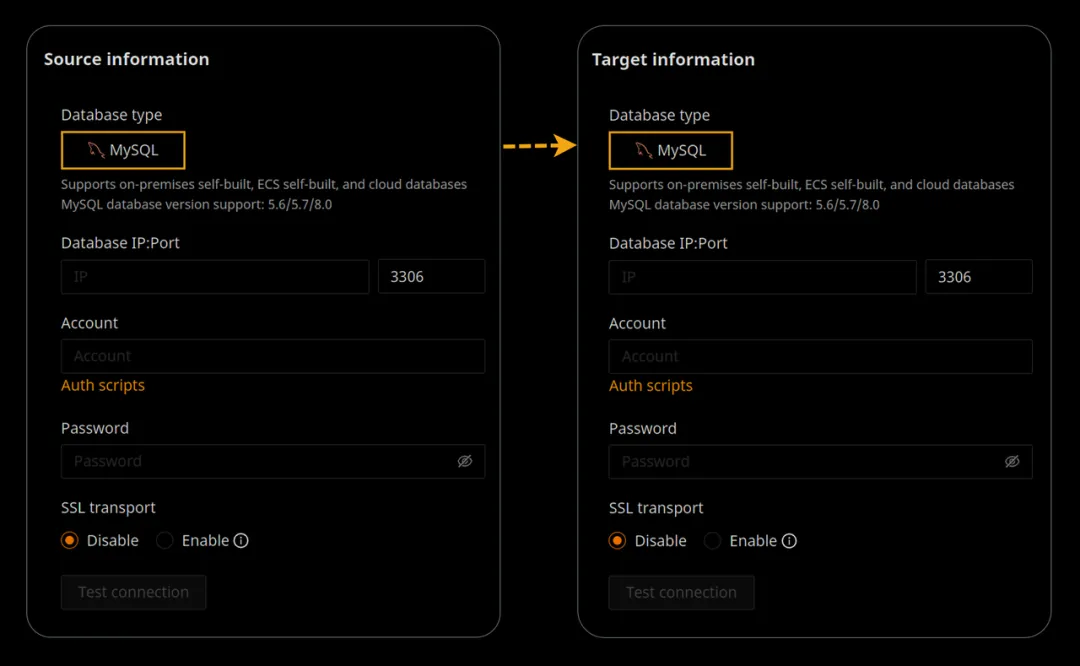
Task: Select Disable for target SSL transport
Action: pyautogui.click(x=618, y=541)
